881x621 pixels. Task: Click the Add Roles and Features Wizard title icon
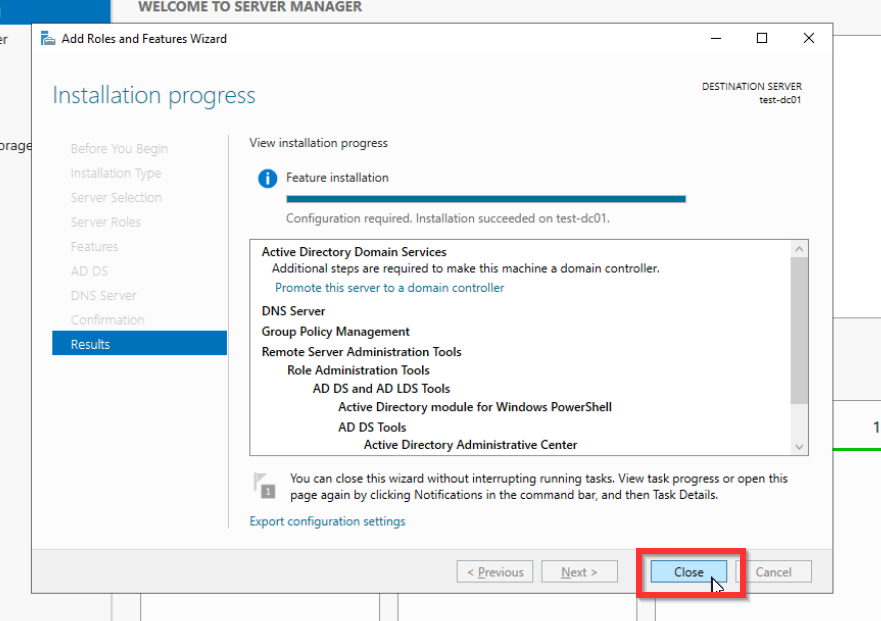click(48, 39)
